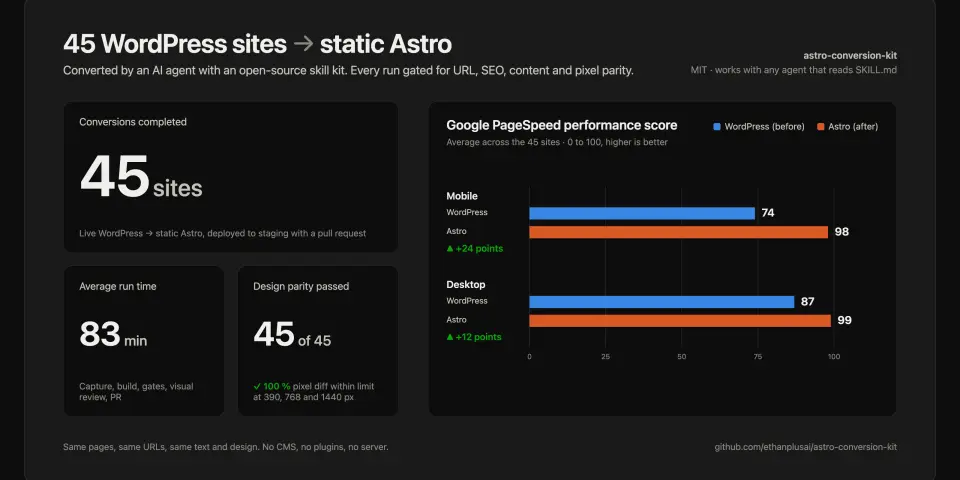Click the Google PageSpeed performance score heading
Image resolution: width=960 pixels, height=480 pixels.
point(561,126)
